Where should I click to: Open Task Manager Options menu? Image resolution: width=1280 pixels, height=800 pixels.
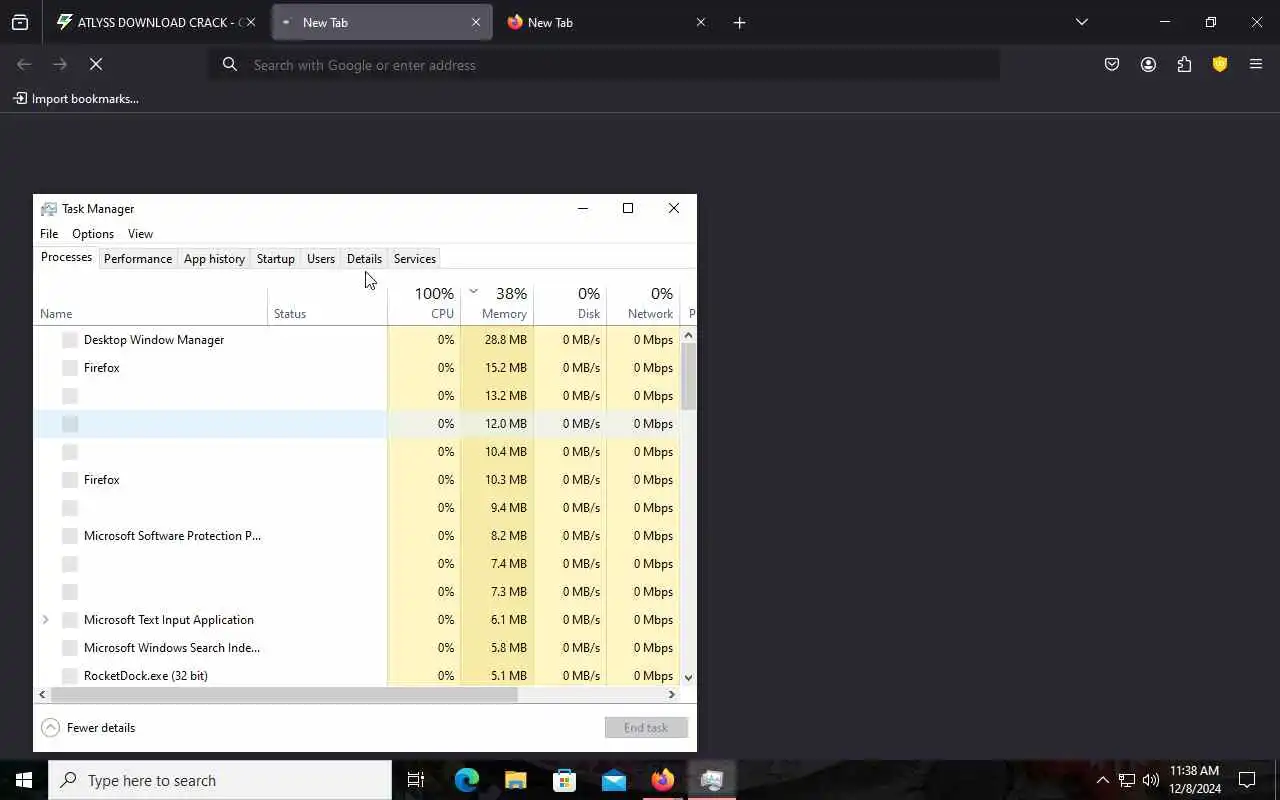click(x=93, y=234)
